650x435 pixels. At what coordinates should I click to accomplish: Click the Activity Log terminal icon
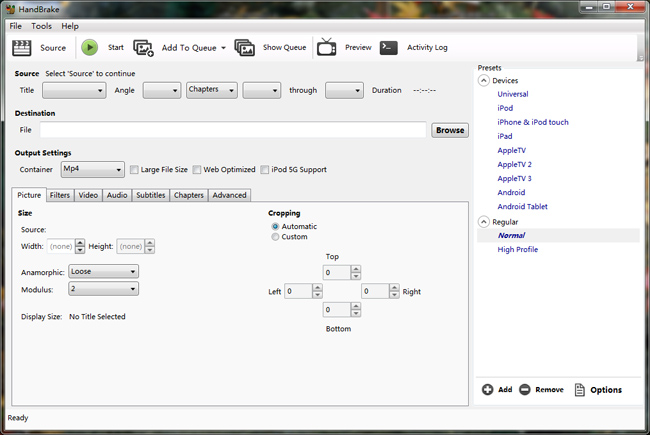388,48
